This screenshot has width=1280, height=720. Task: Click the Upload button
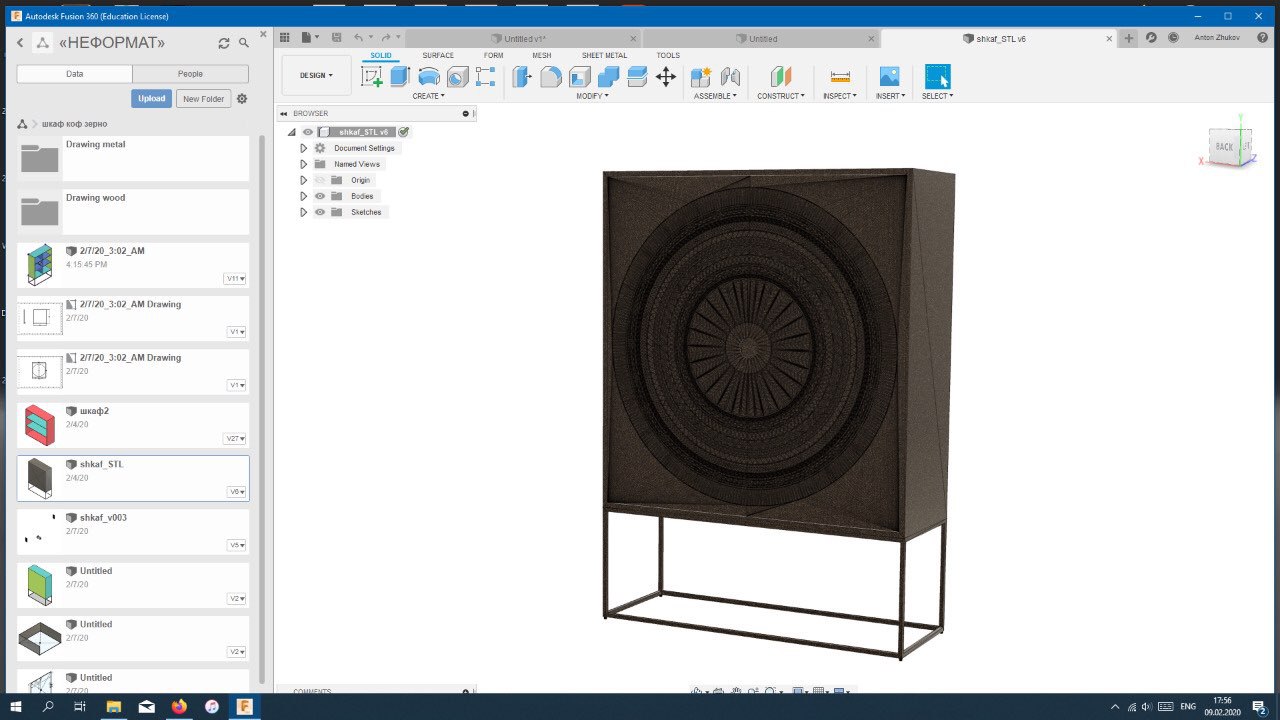(x=151, y=99)
